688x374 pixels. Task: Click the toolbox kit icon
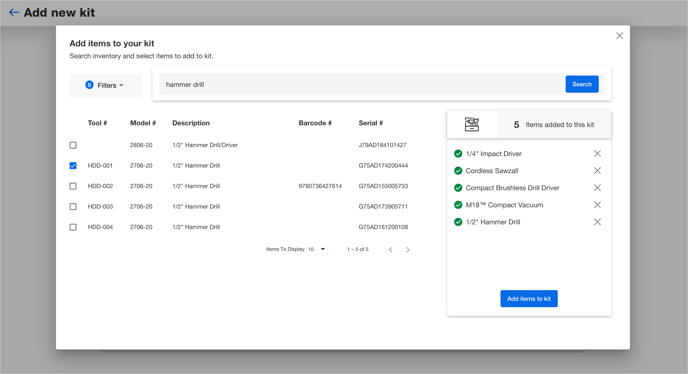[x=472, y=125]
